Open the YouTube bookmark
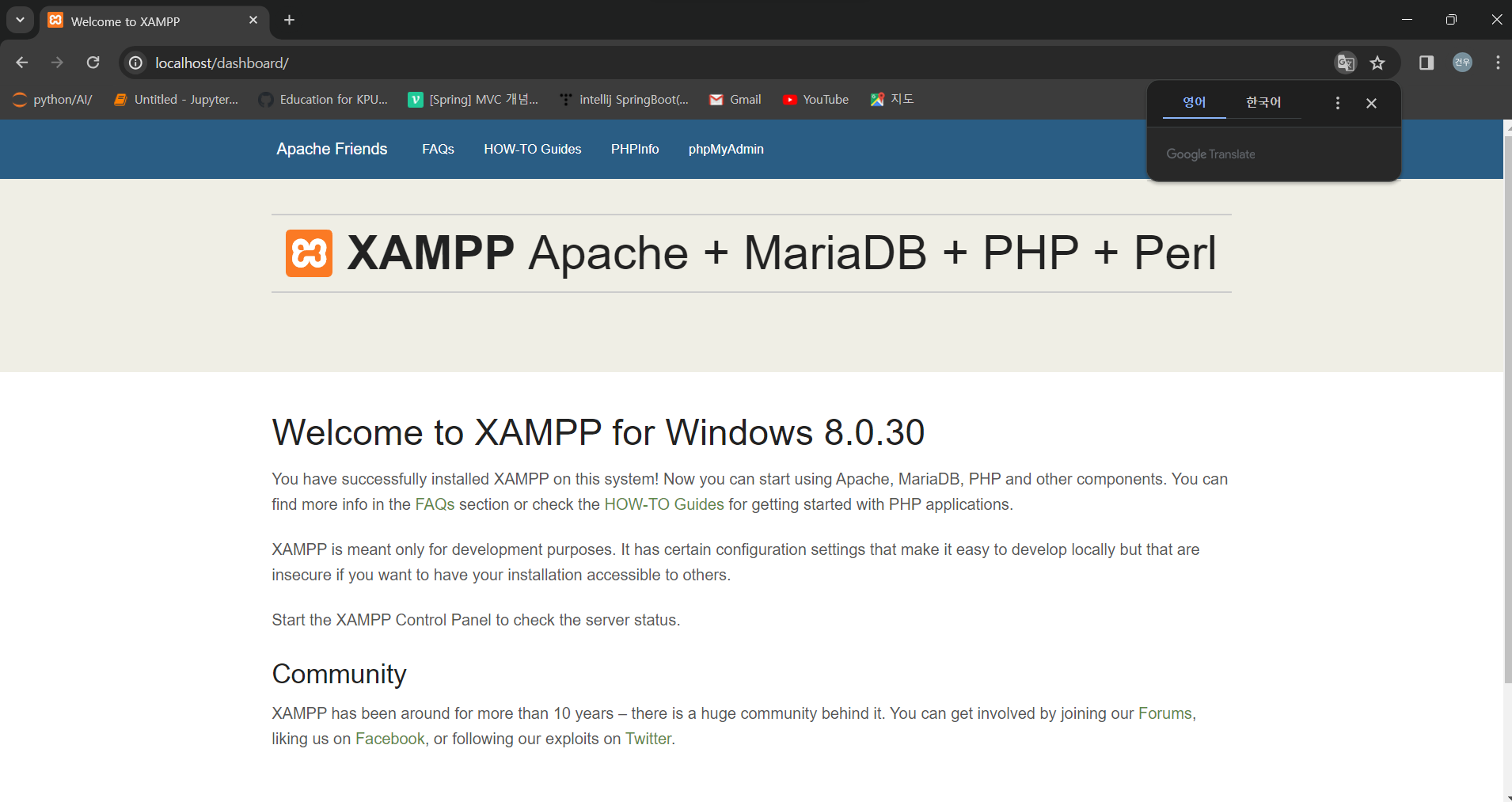 [815, 100]
